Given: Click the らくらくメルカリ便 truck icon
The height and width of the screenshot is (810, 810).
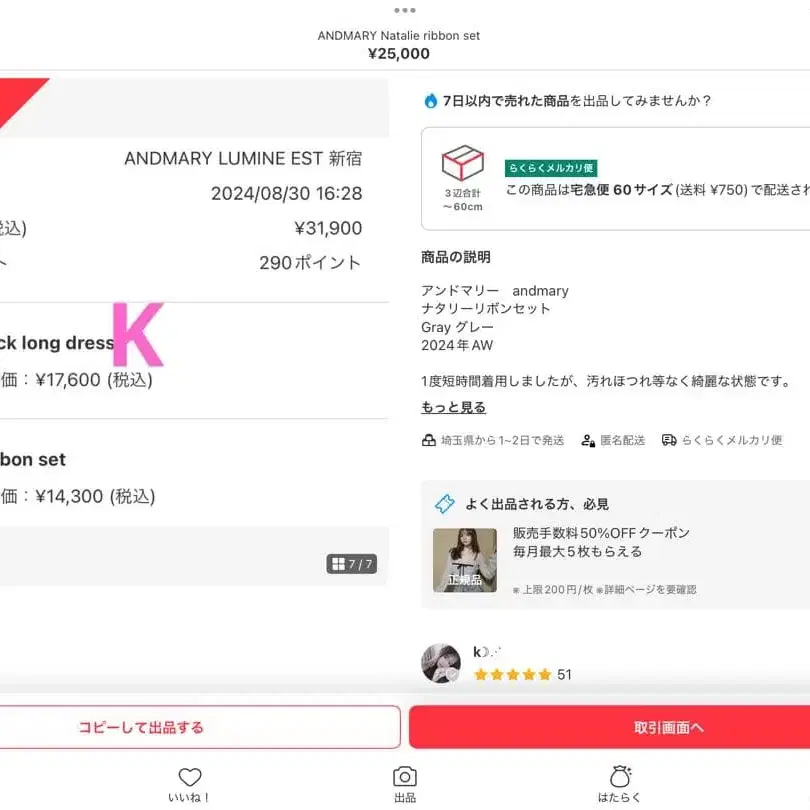Looking at the screenshot, I should coord(669,440).
